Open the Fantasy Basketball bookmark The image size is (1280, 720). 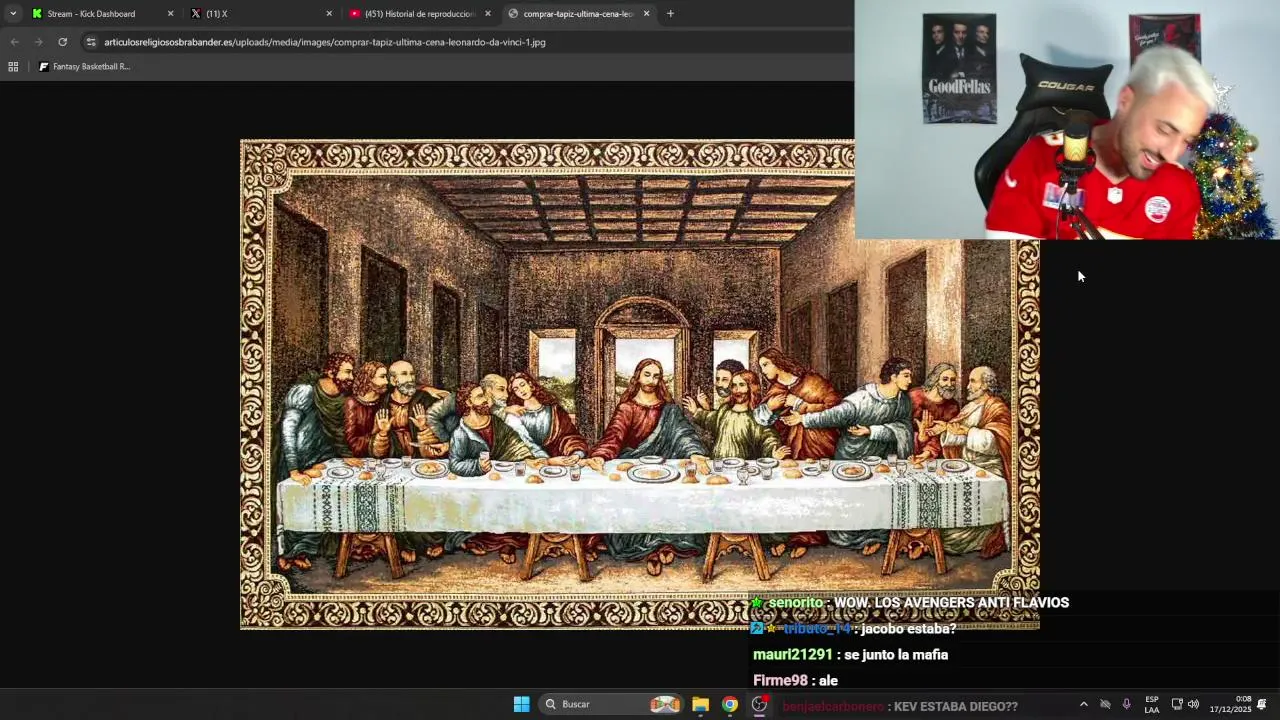tap(85, 67)
